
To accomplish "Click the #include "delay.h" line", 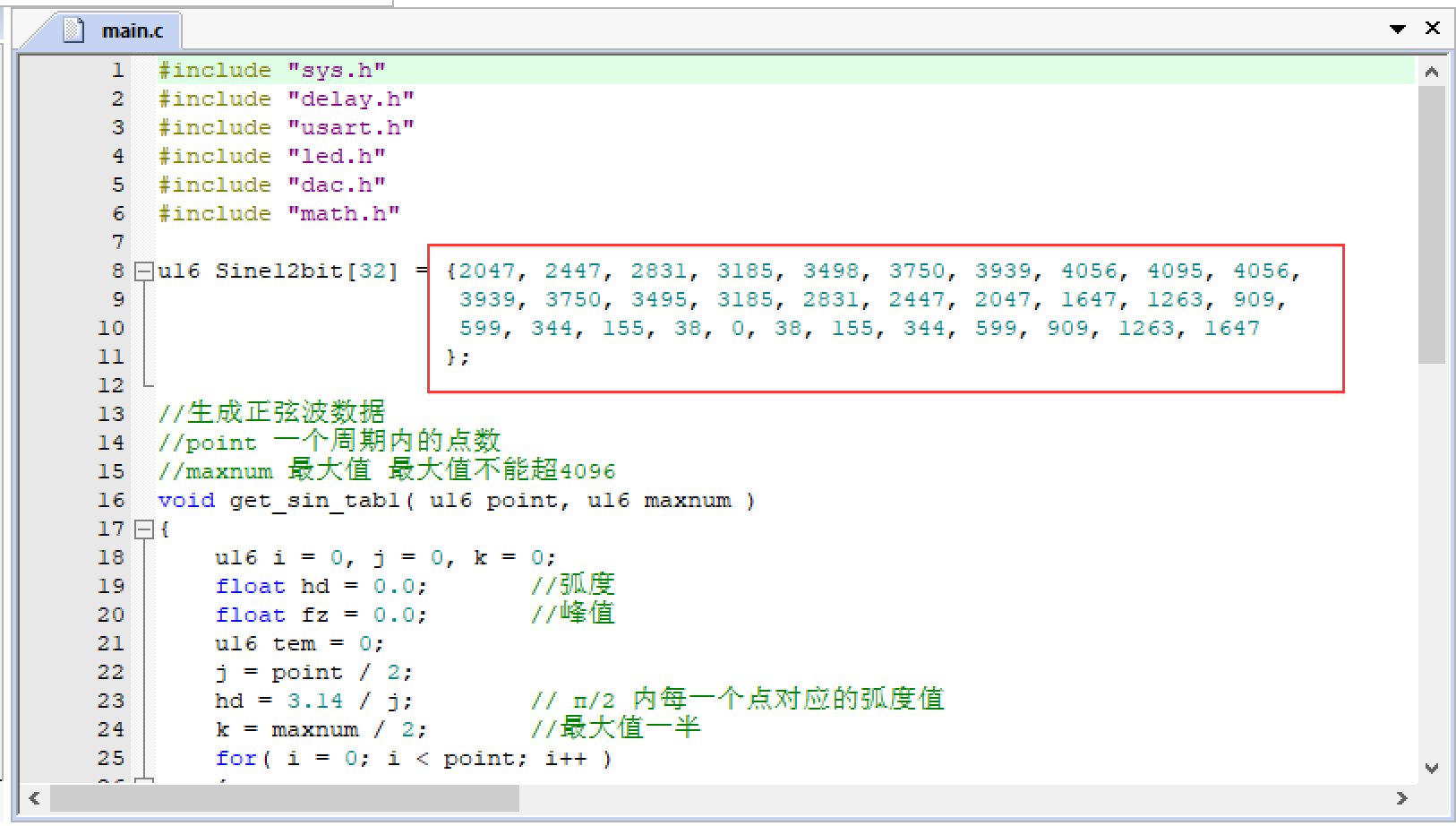I will tap(287, 99).
